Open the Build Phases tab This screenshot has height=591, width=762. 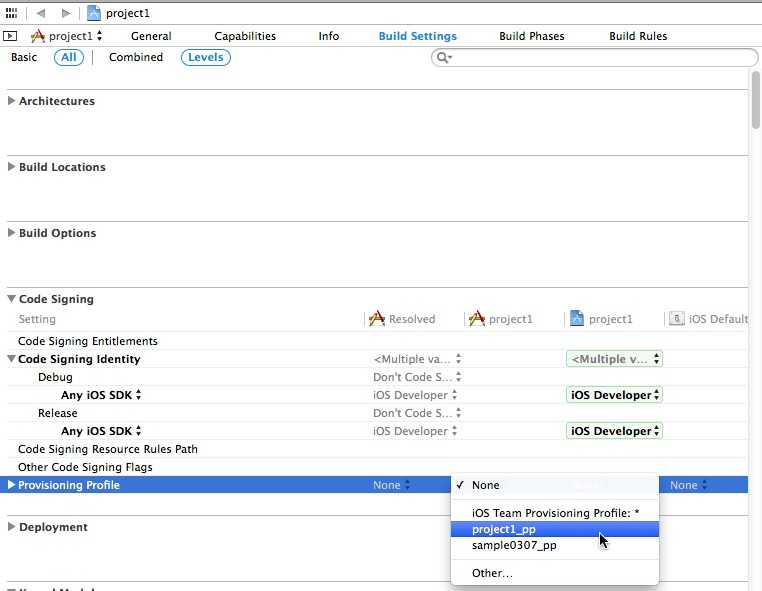point(532,36)
